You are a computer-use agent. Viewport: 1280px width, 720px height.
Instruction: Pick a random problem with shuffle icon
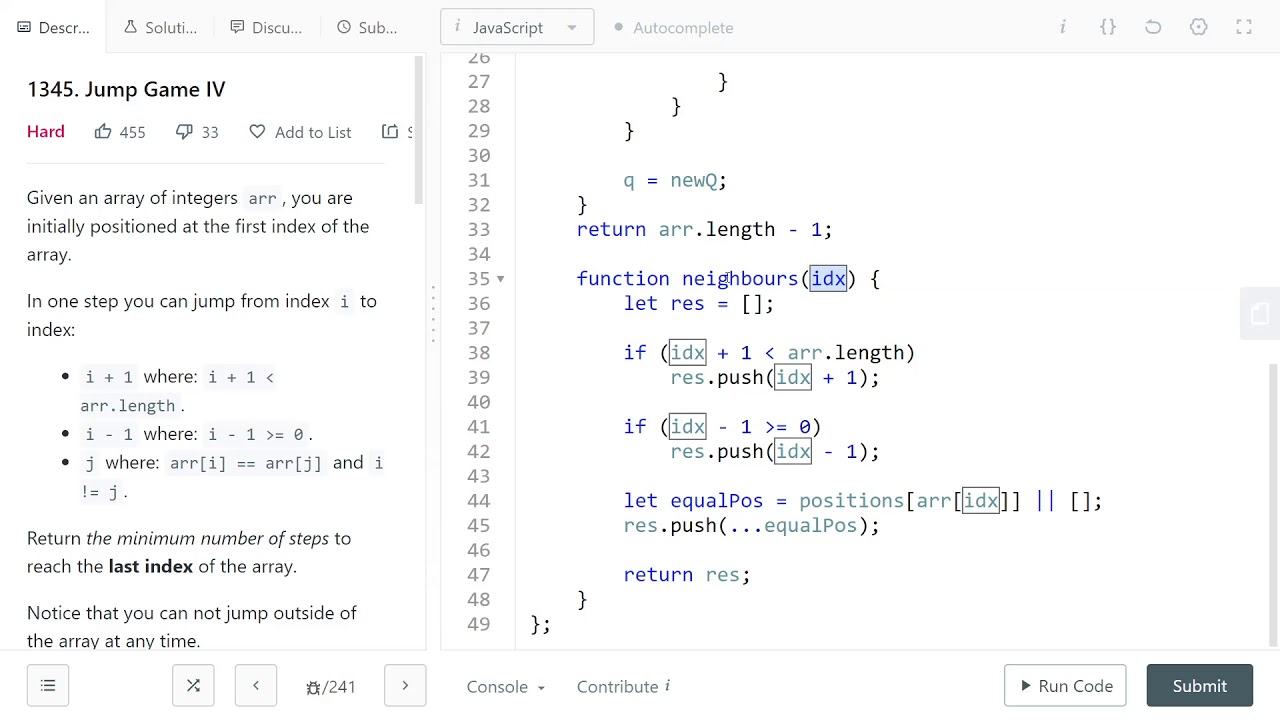[x=193, y=686]
